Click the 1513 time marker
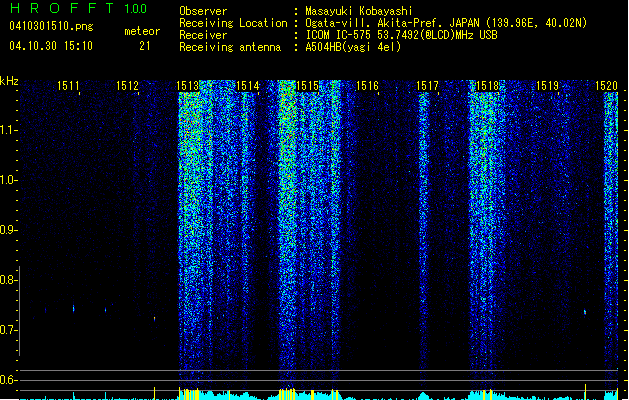 [188, 86]
